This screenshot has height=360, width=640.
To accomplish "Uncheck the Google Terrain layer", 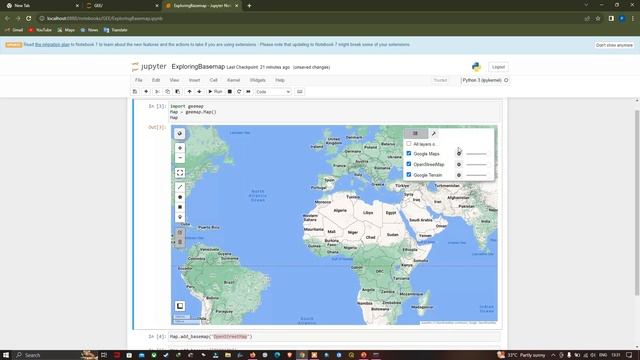I will tap(409, 175).
